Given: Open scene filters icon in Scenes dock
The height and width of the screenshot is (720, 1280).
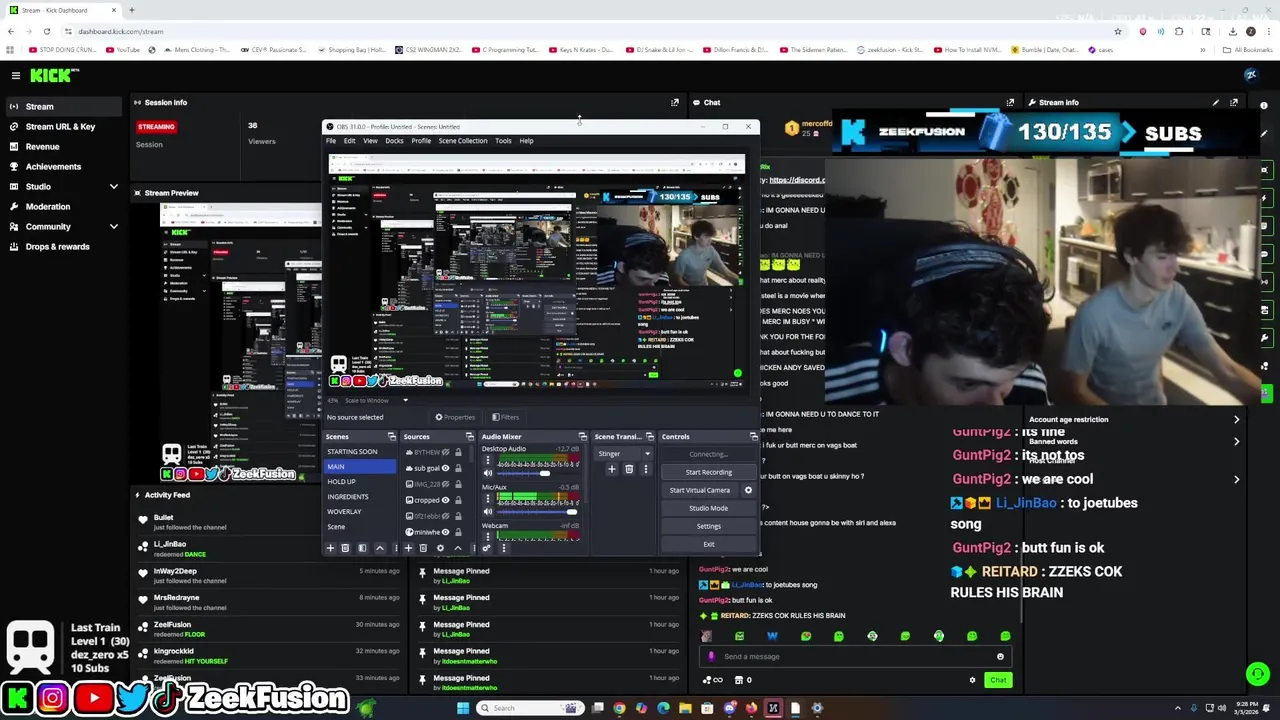Looking at the screenshot, I should click(x=362, y=548).
